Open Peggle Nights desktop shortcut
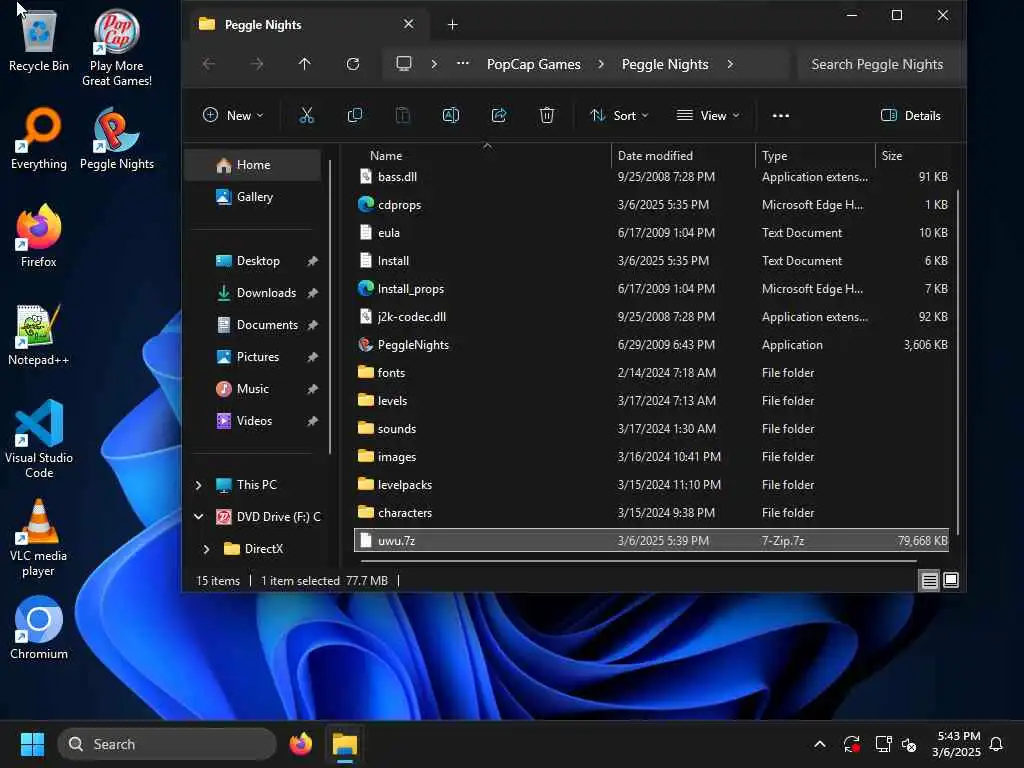This screenshot has height=768, width=1024. pos(117,138)
